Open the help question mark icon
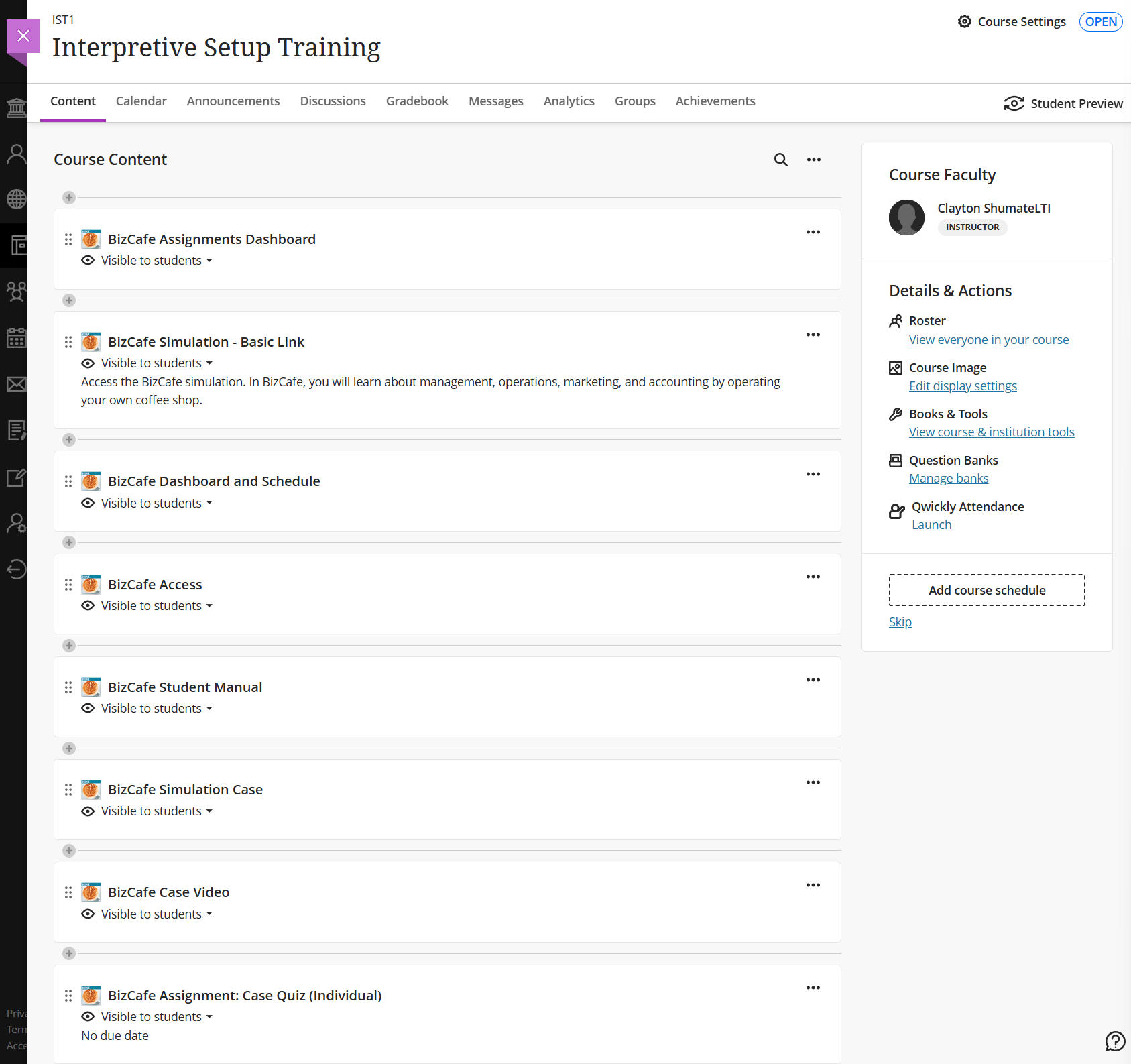Screen dimensions: 1131x1064 pos(1114,1041)
